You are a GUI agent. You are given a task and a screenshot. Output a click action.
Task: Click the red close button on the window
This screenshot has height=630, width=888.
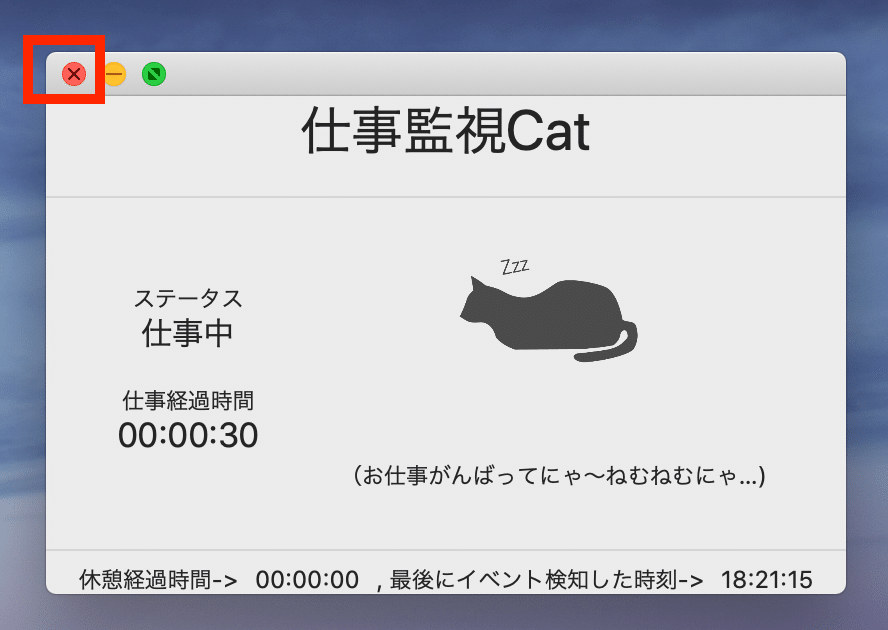coord(74,73)
